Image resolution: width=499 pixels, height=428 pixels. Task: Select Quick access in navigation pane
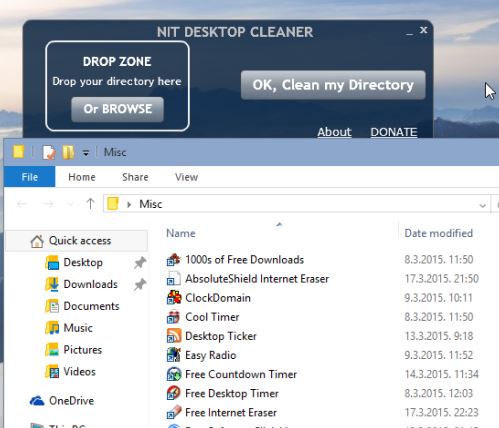(77, 241)
